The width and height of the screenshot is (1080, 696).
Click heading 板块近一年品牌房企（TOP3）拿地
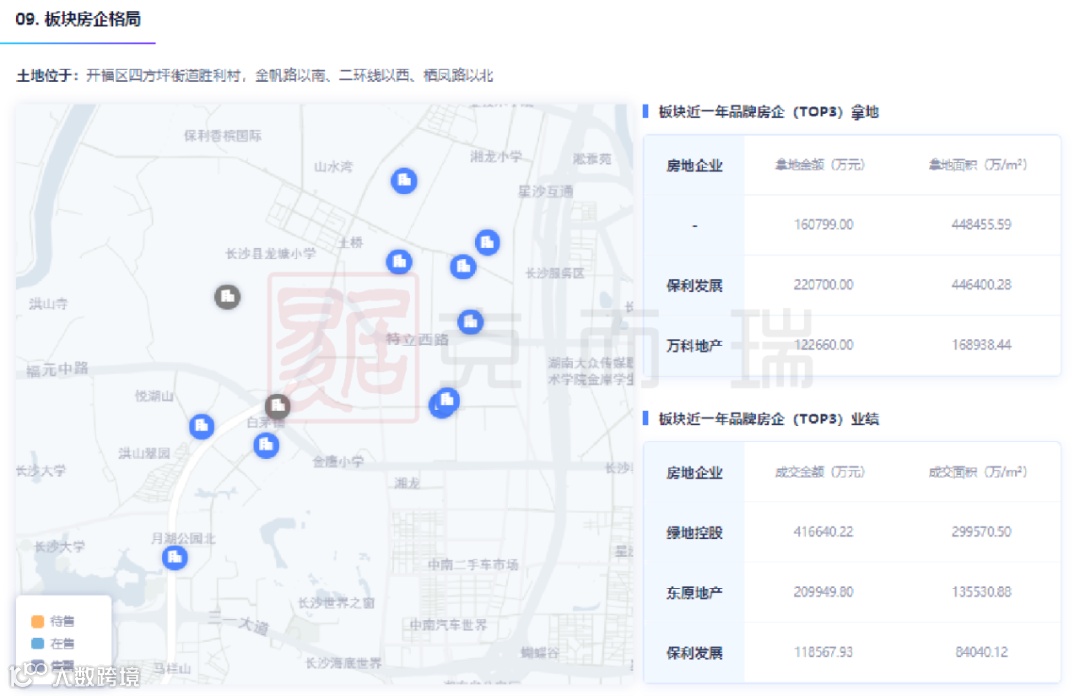pyautogui.click(x=768, y=112)
